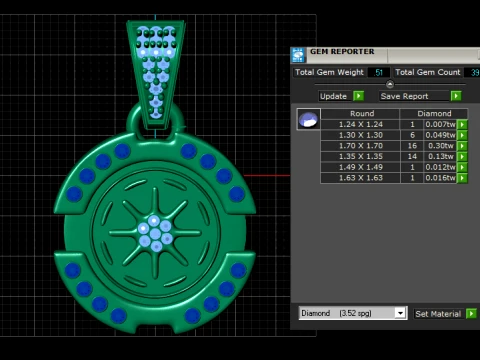Click the Round column header

click(x=360, y=113)
